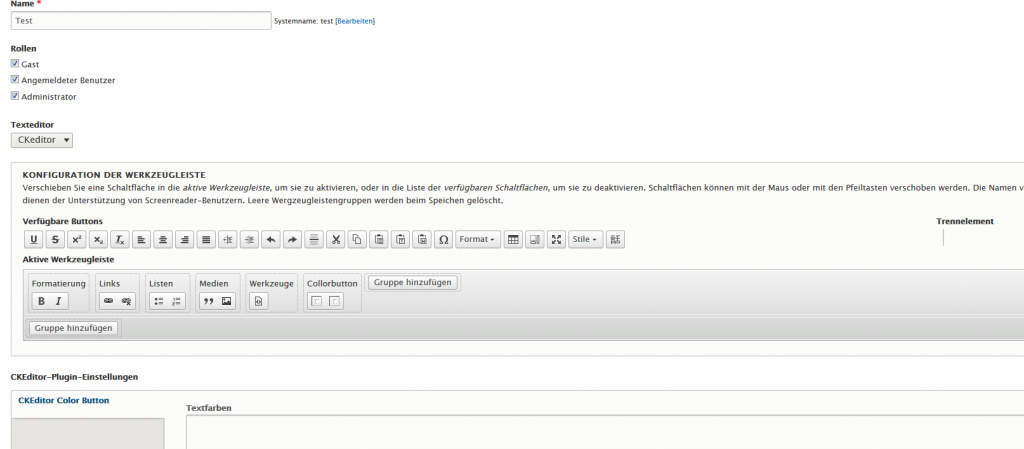Click the Bold button in Formatierung group
Image resolution: width=1024 pixels, height=449 pixels.
click(41, 301)
